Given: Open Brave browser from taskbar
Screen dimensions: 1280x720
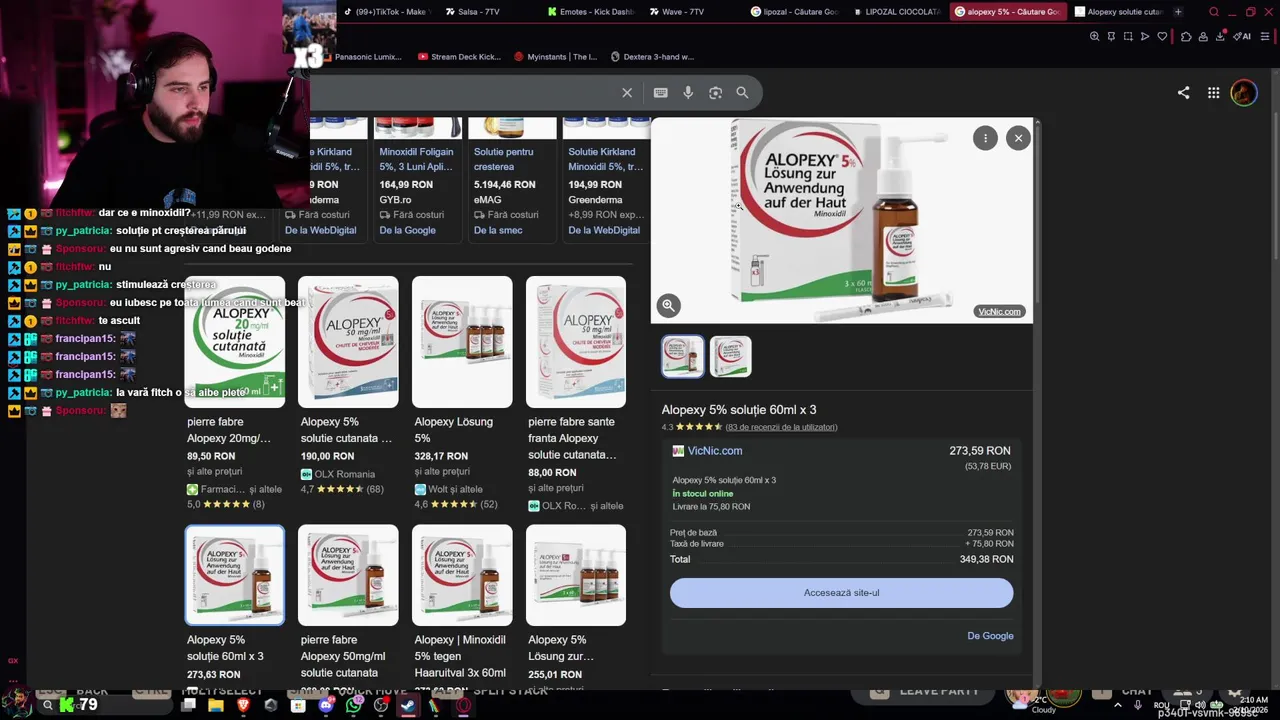Looking at the screenshot, I should [x=244, y=705].
